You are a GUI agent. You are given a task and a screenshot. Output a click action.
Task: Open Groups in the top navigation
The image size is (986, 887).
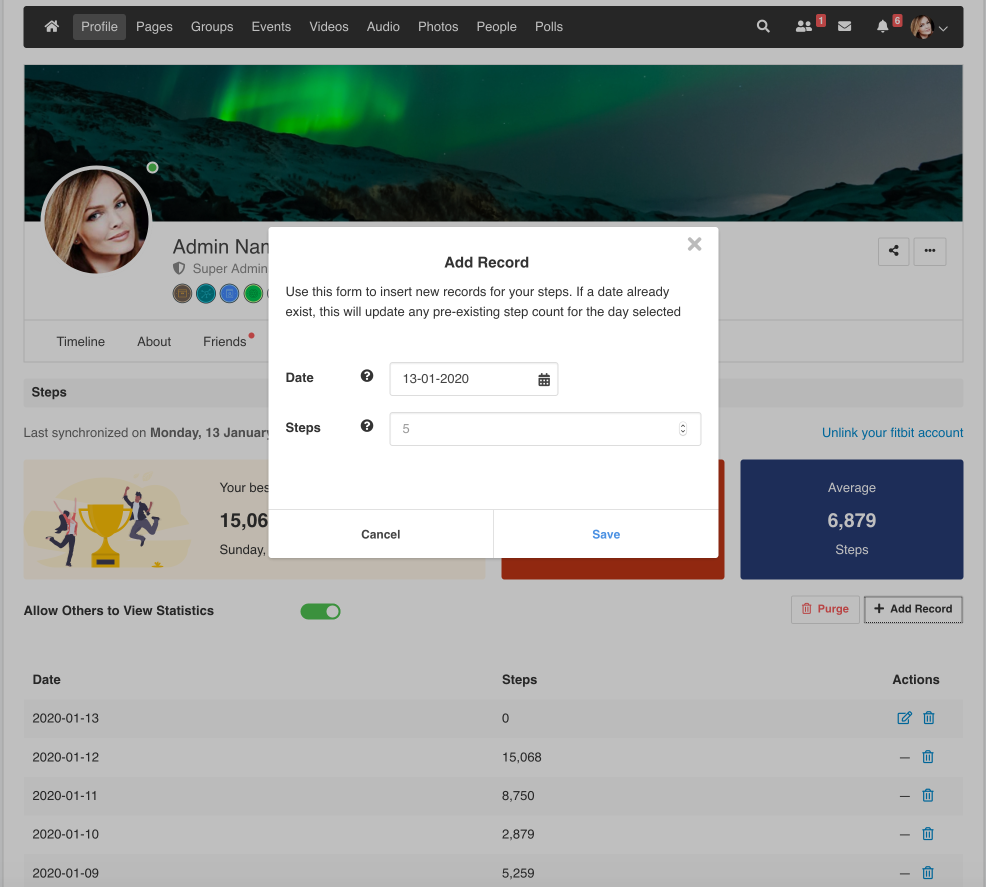[212, 27]
